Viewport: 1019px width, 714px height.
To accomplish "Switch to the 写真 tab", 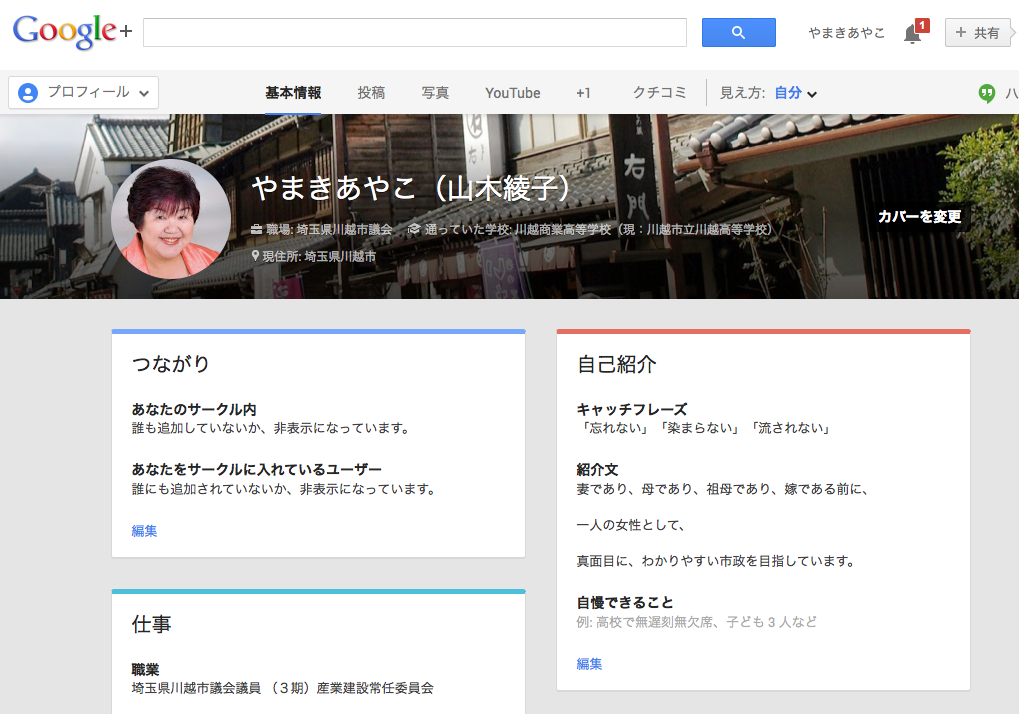I will (435, 93).
